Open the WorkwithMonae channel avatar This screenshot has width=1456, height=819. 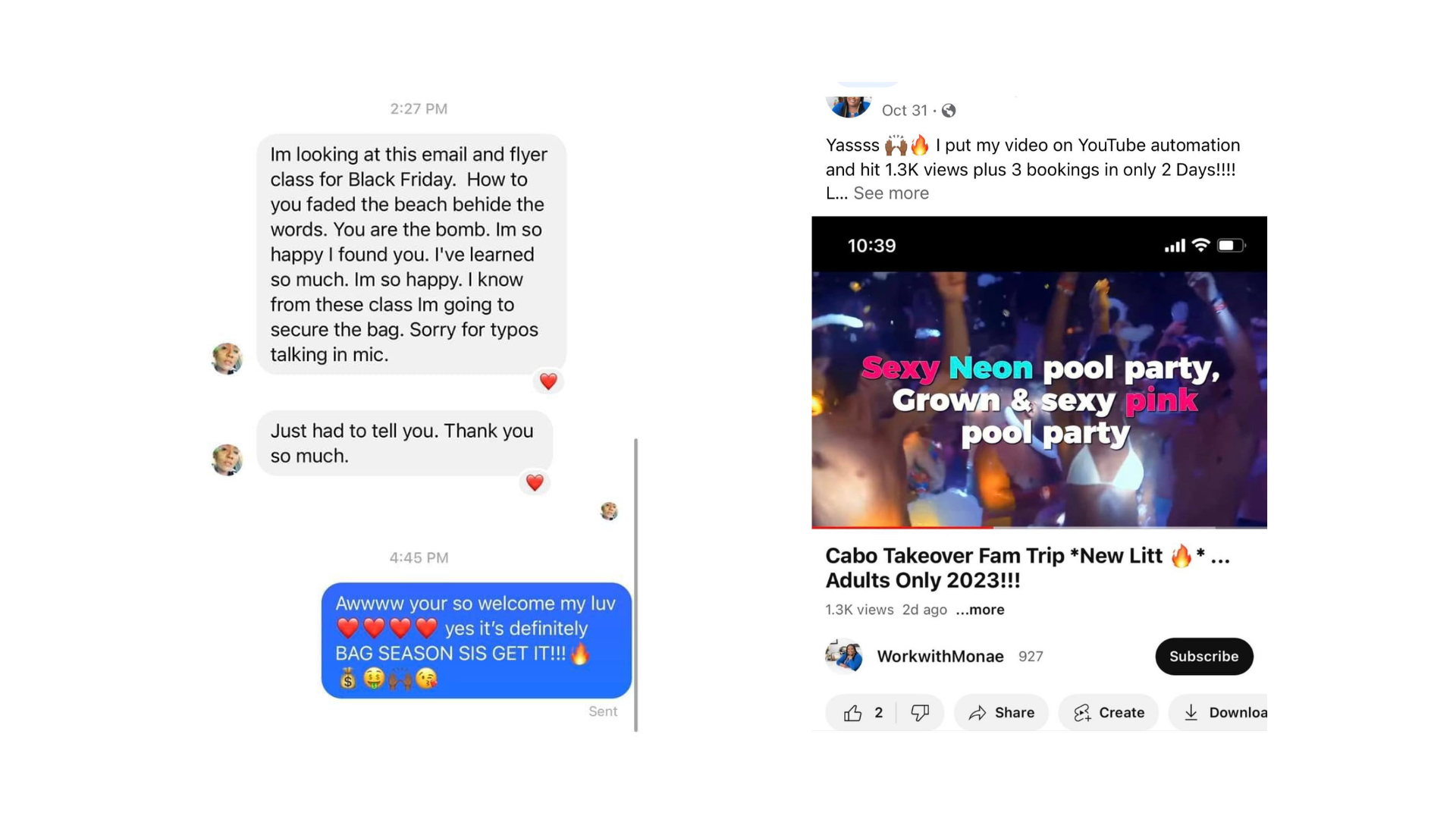(844, 656)
